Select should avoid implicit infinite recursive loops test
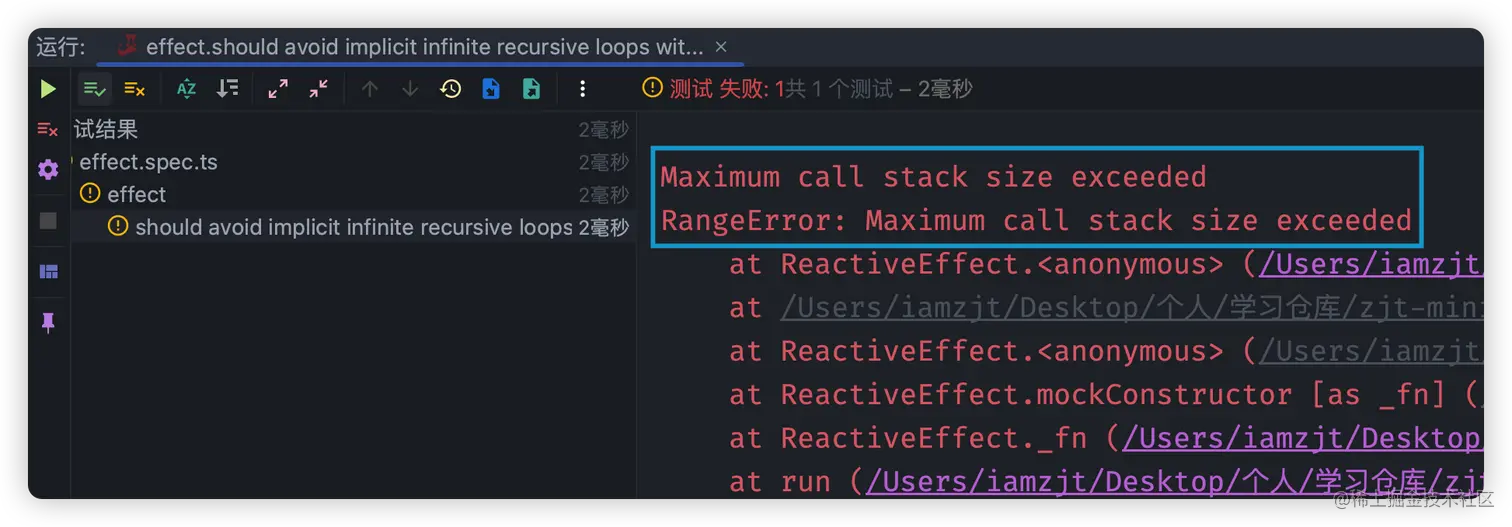The image size is (1512, 527). pos(351,227)
